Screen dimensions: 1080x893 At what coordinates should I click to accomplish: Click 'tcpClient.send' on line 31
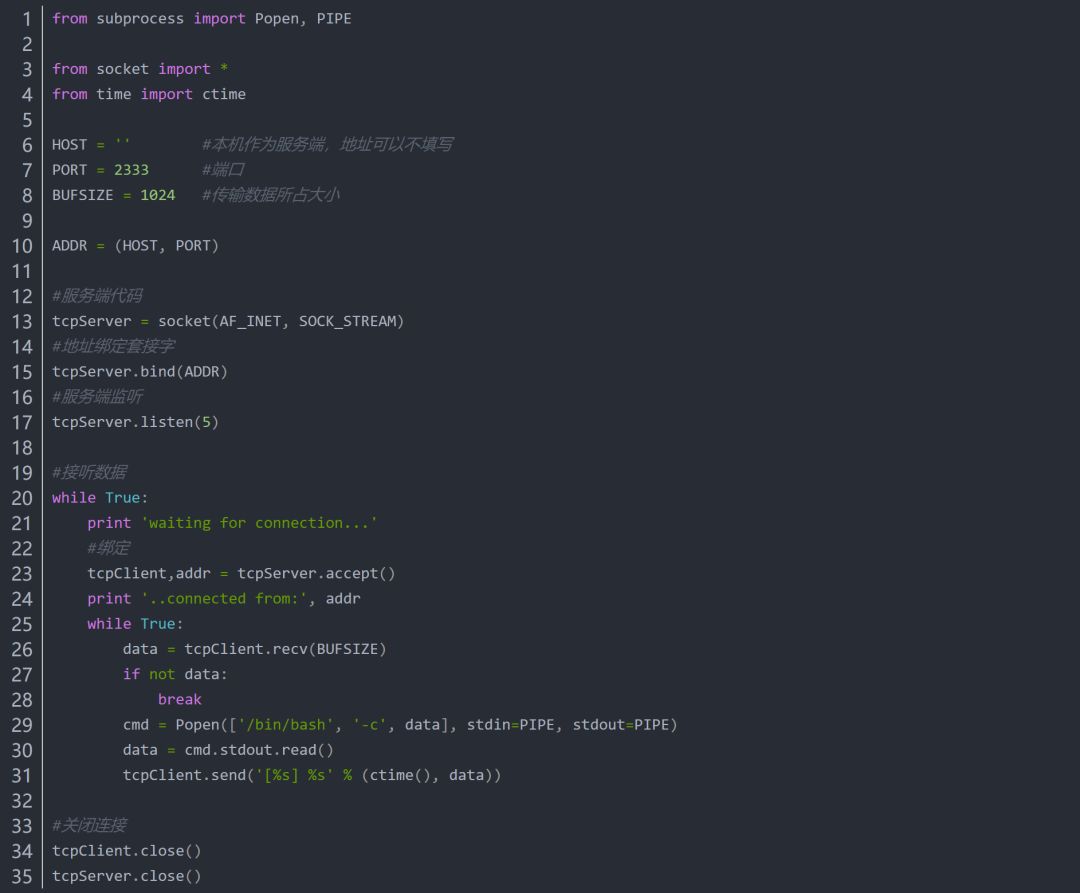(x=184, y=775)
